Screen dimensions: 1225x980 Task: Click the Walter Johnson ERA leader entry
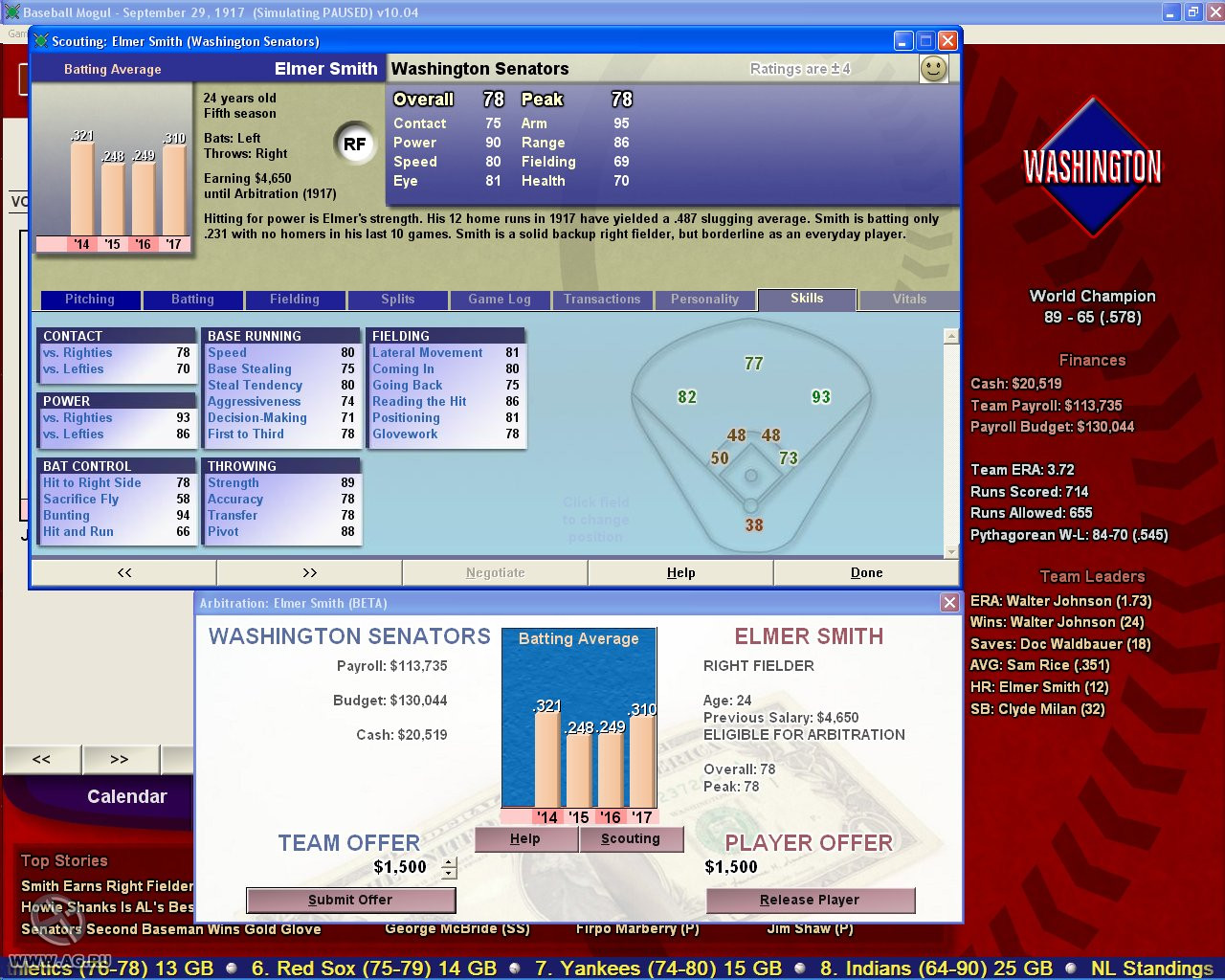click(x=1061, y=601)
